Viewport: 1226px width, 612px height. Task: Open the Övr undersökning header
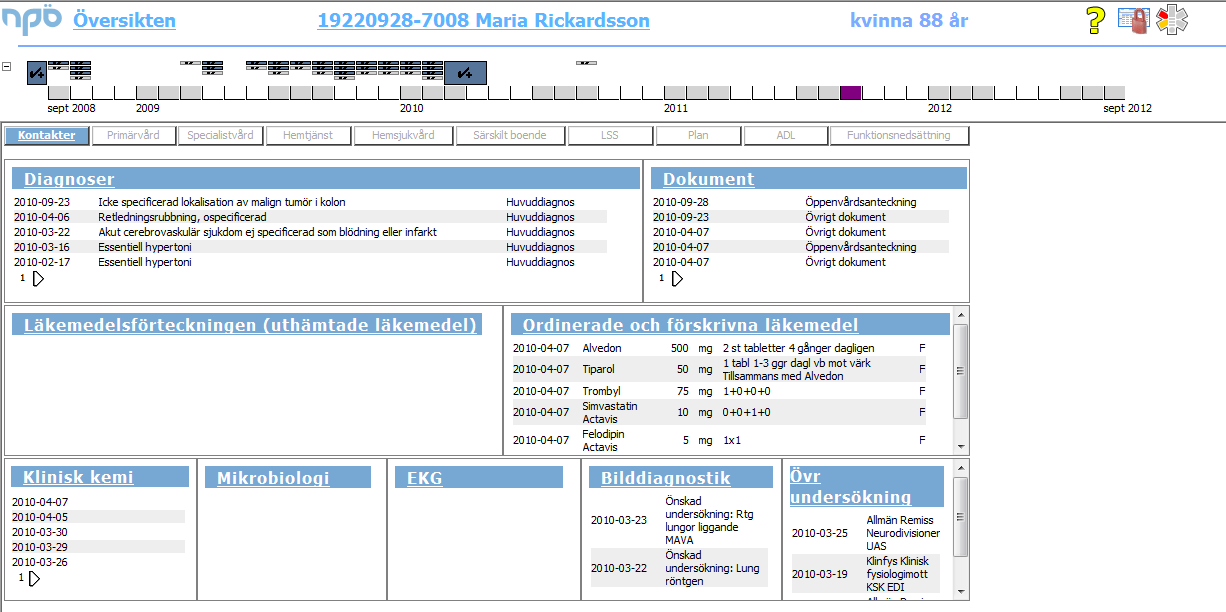click(x=850, y=487)
